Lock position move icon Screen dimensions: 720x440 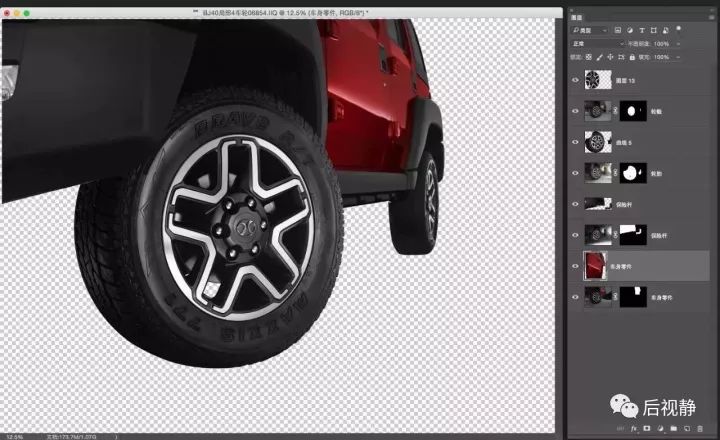click(610, 57)
